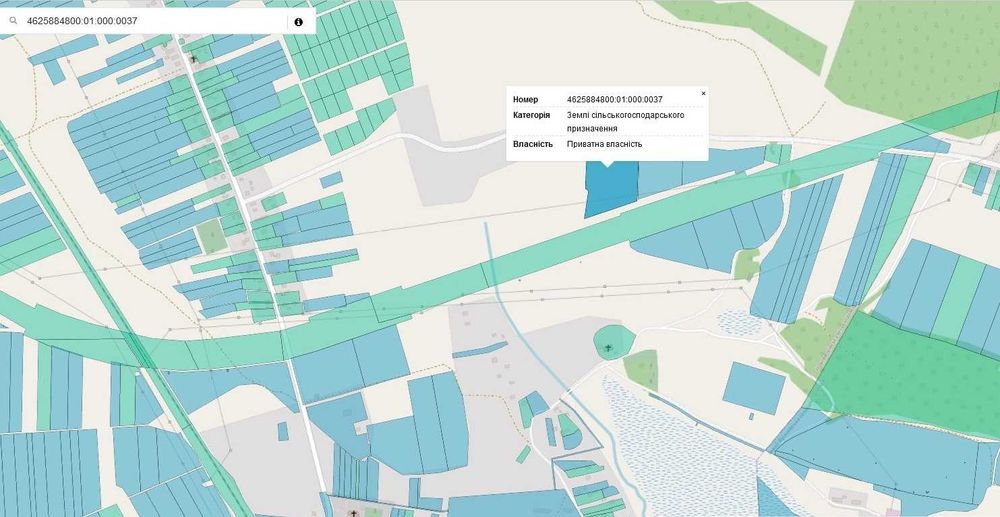Viewport: 1000px width, 517px height.
Task: Focus the cadastral number search field
Action: [153, 21]
